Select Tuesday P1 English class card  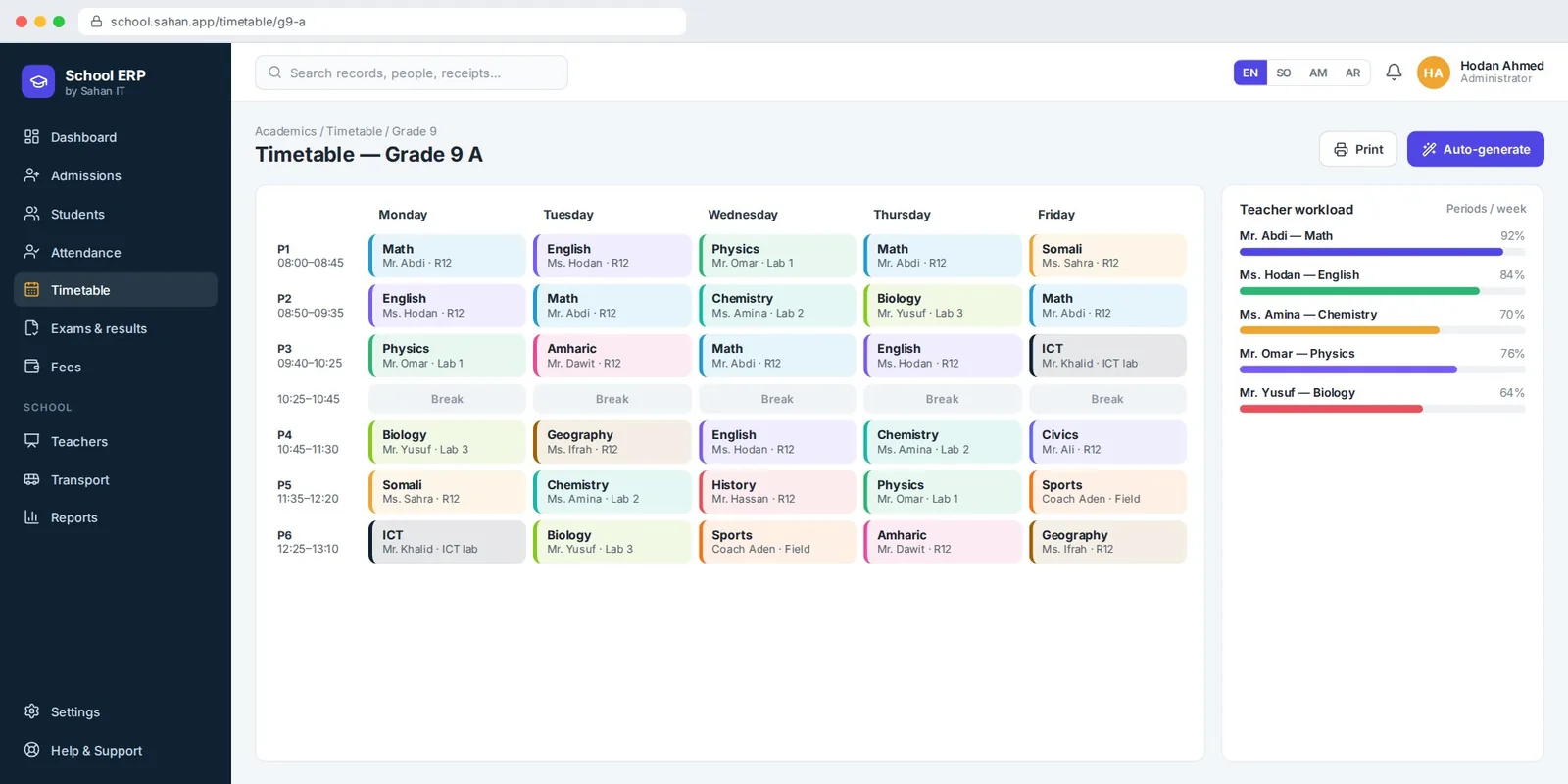(612, 256)
